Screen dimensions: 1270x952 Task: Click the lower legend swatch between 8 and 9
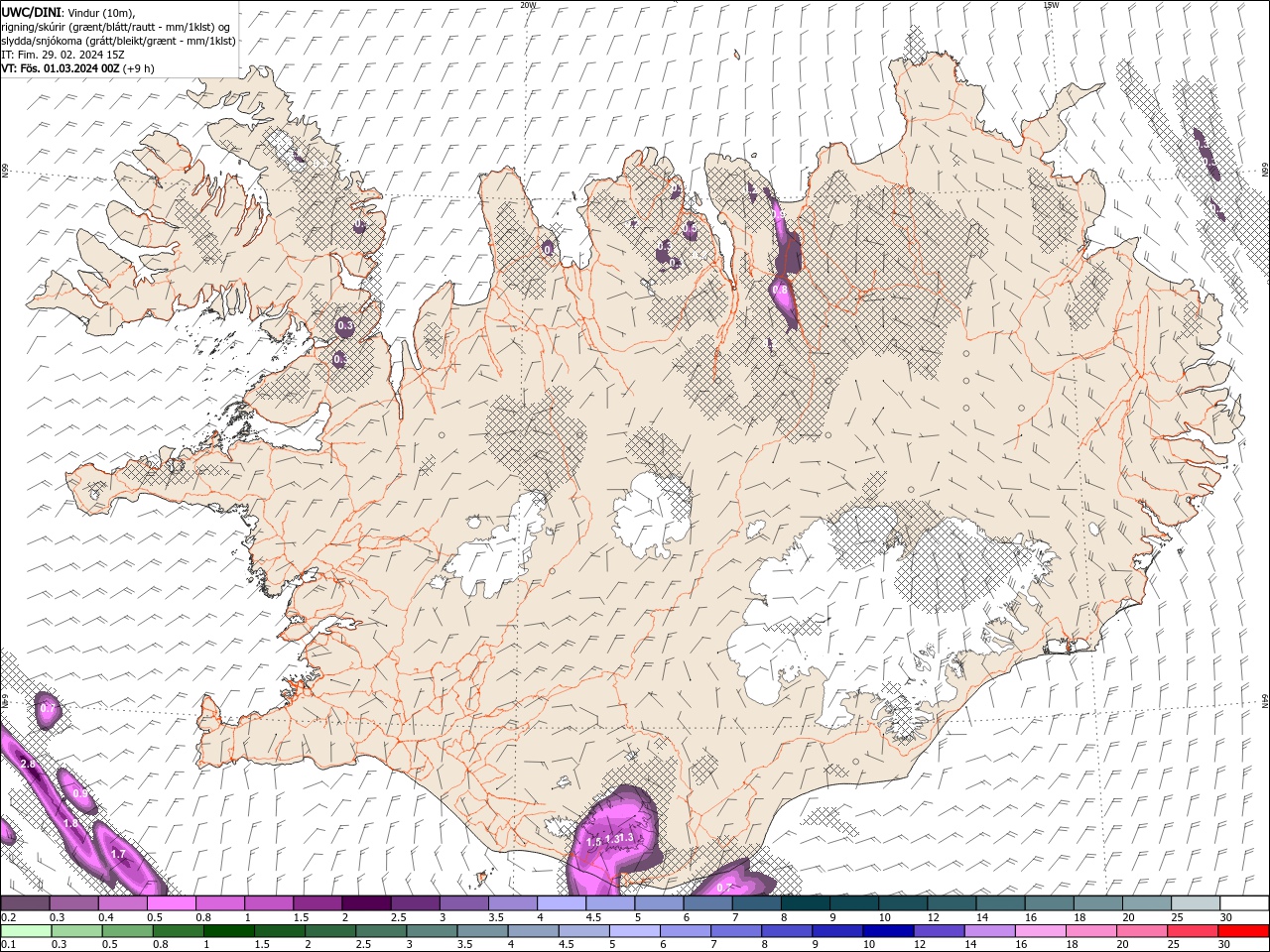click(787, 931)
